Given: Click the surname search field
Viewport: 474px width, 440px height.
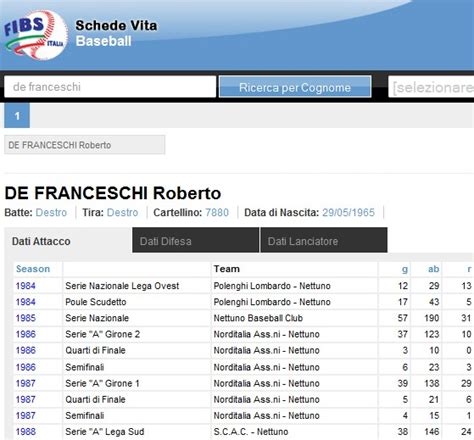Looking at the screenshot, I should (x=110, y=87).
